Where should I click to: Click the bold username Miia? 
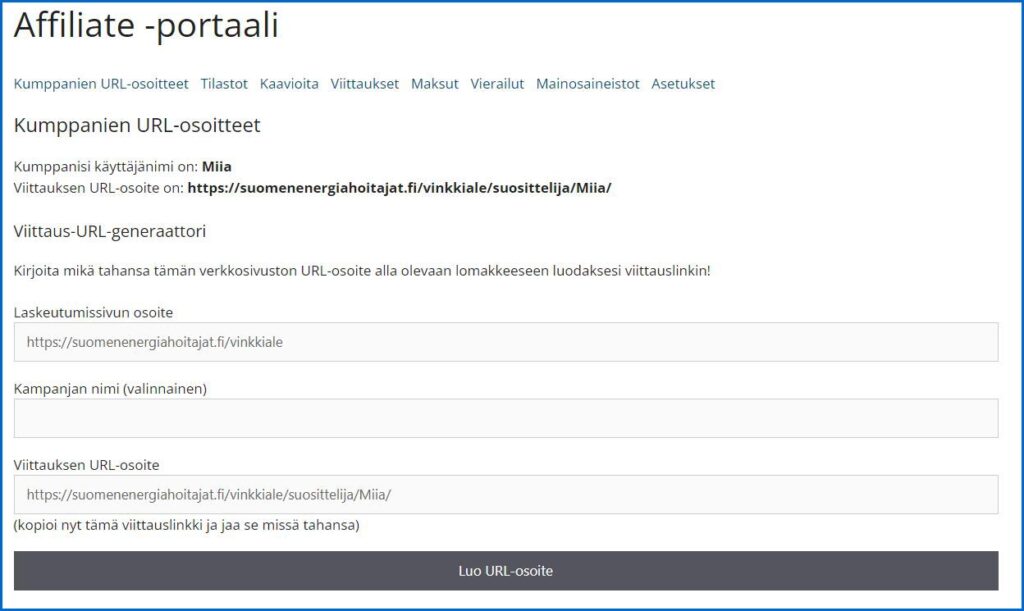coord(217,167)
